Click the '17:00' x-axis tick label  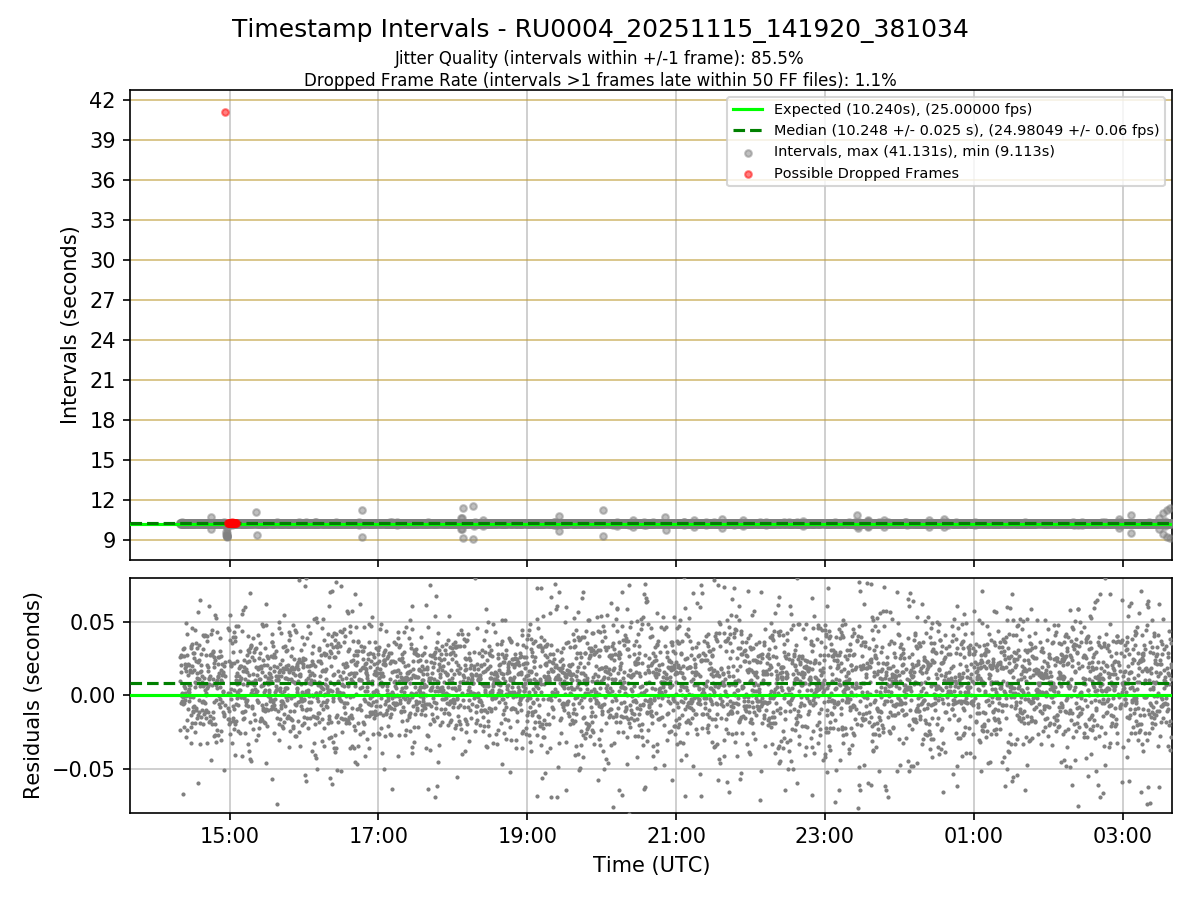click(x=378, y=834)
